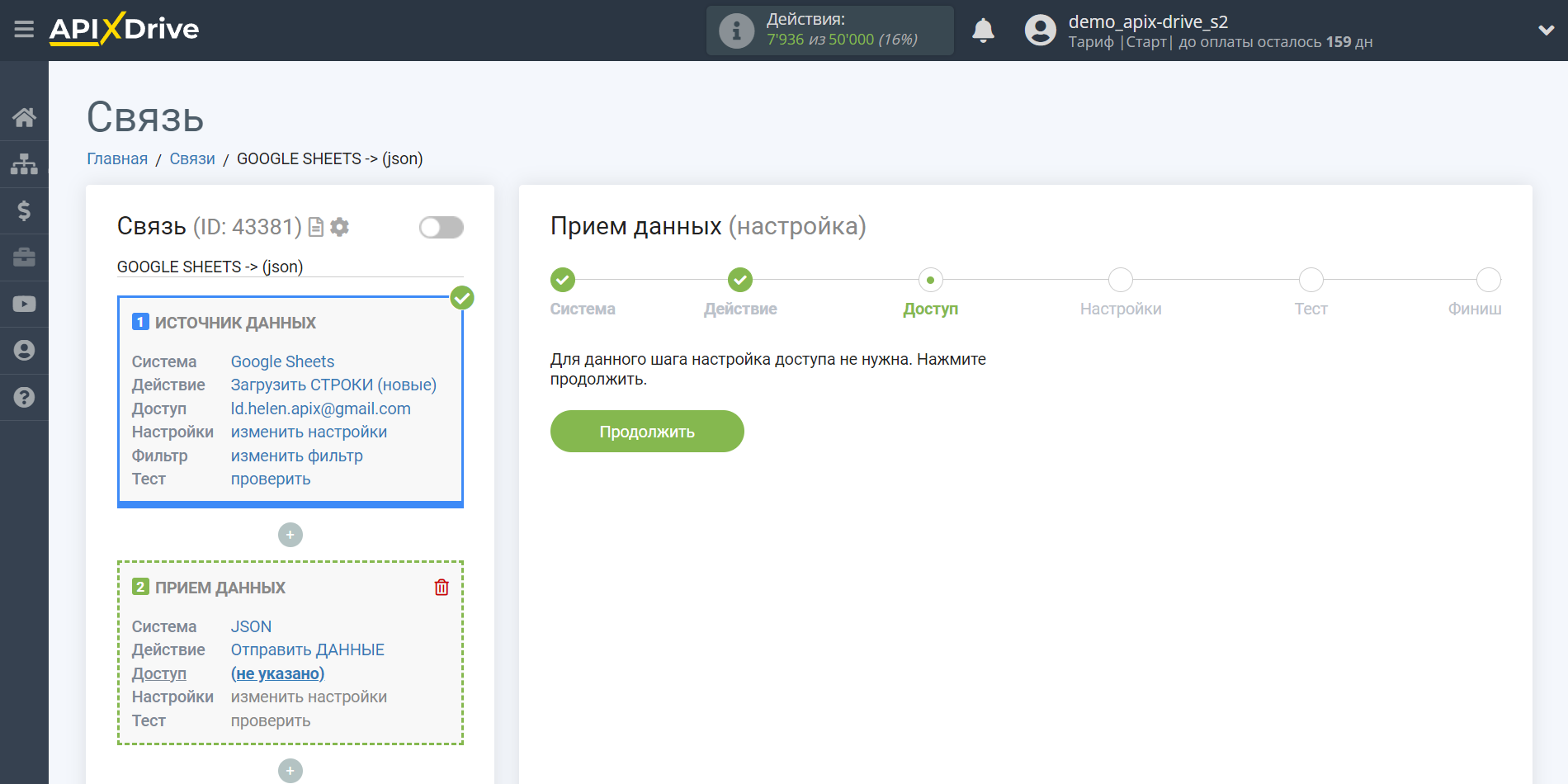This screenshot has width=1568, height=784.
Task: Click the Доступ label in the receiver block
Action: click(x=159, y=673)
